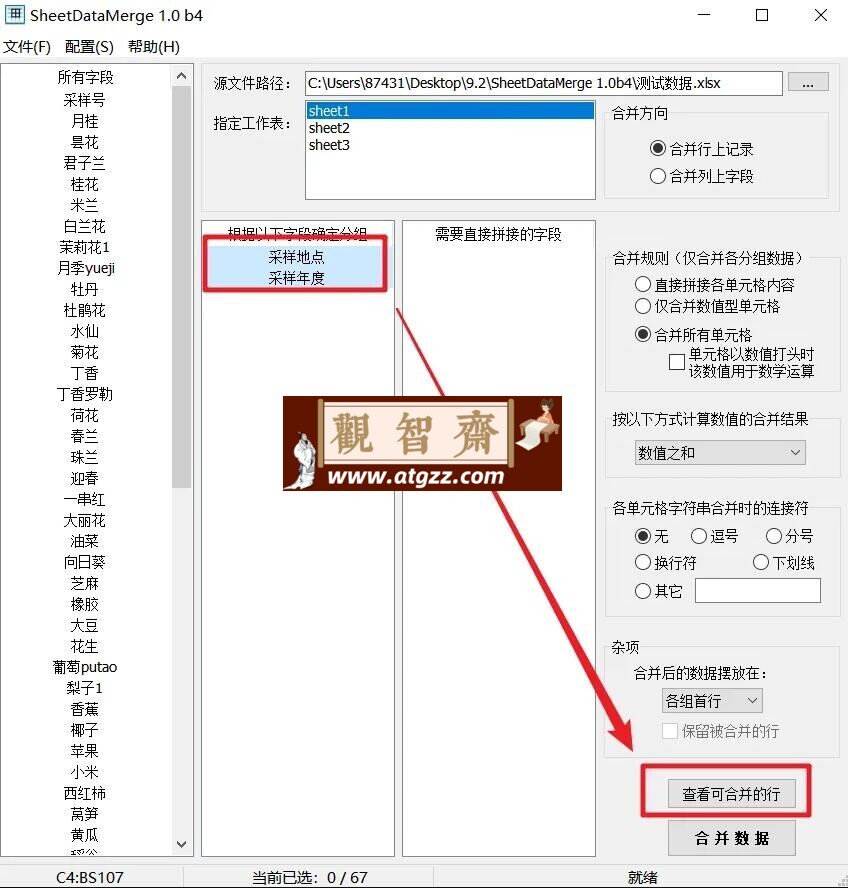Open the 配置(S) menu
This screenshot has height=888, width=848.
coord(89,46)
